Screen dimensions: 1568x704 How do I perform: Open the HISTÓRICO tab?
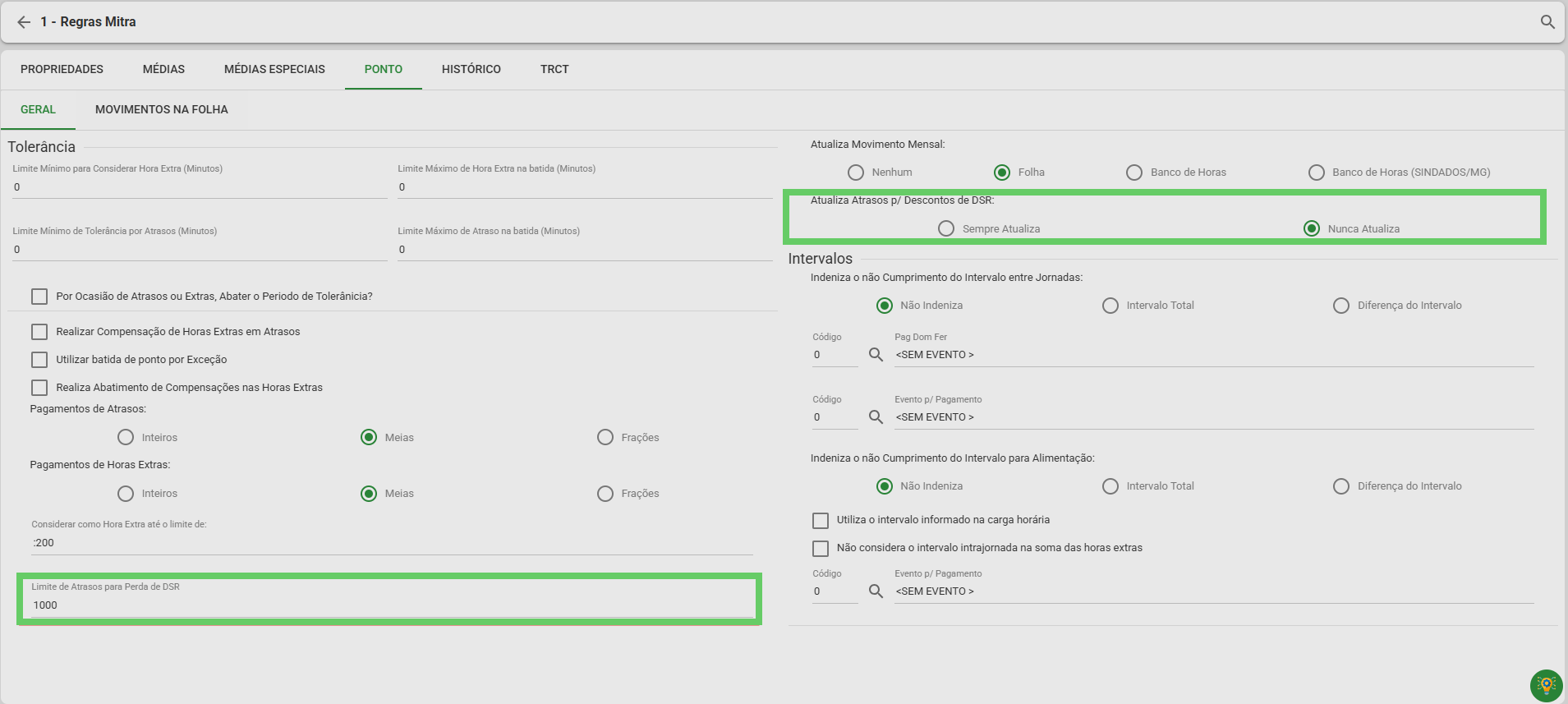pos(471,69)
